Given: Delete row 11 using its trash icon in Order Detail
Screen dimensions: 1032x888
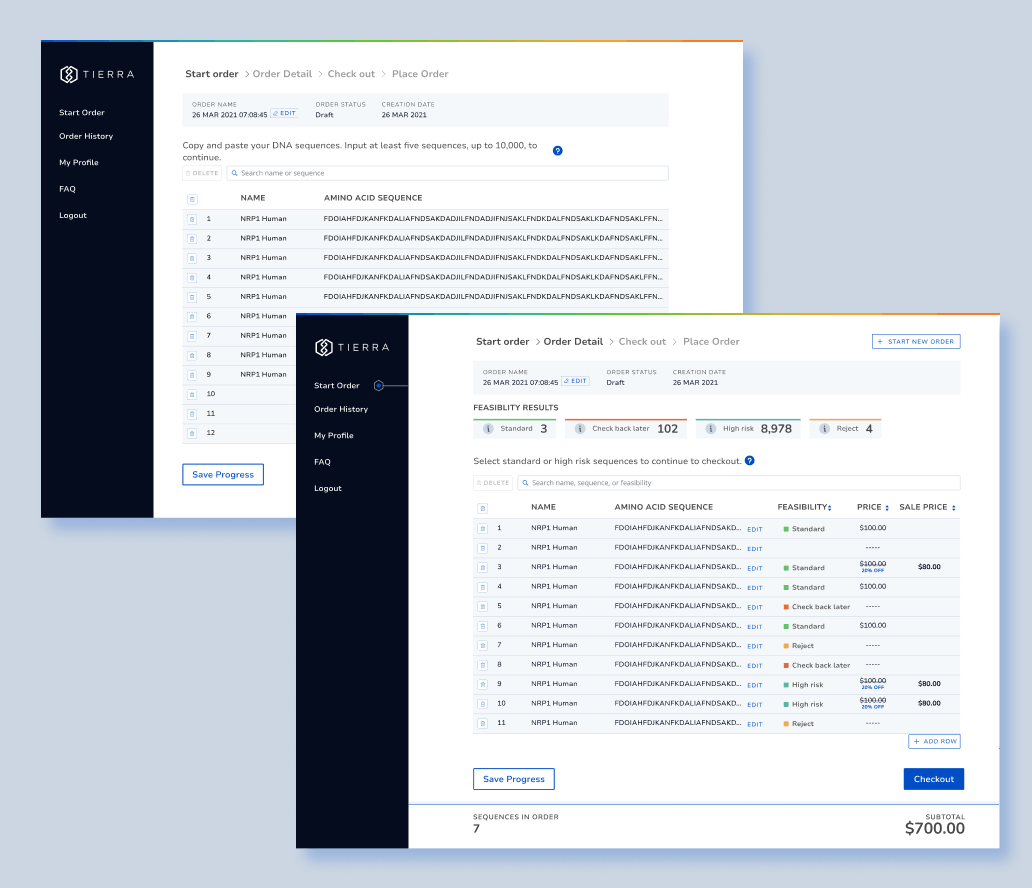Looking at the screenshot, I should [482, 723].
